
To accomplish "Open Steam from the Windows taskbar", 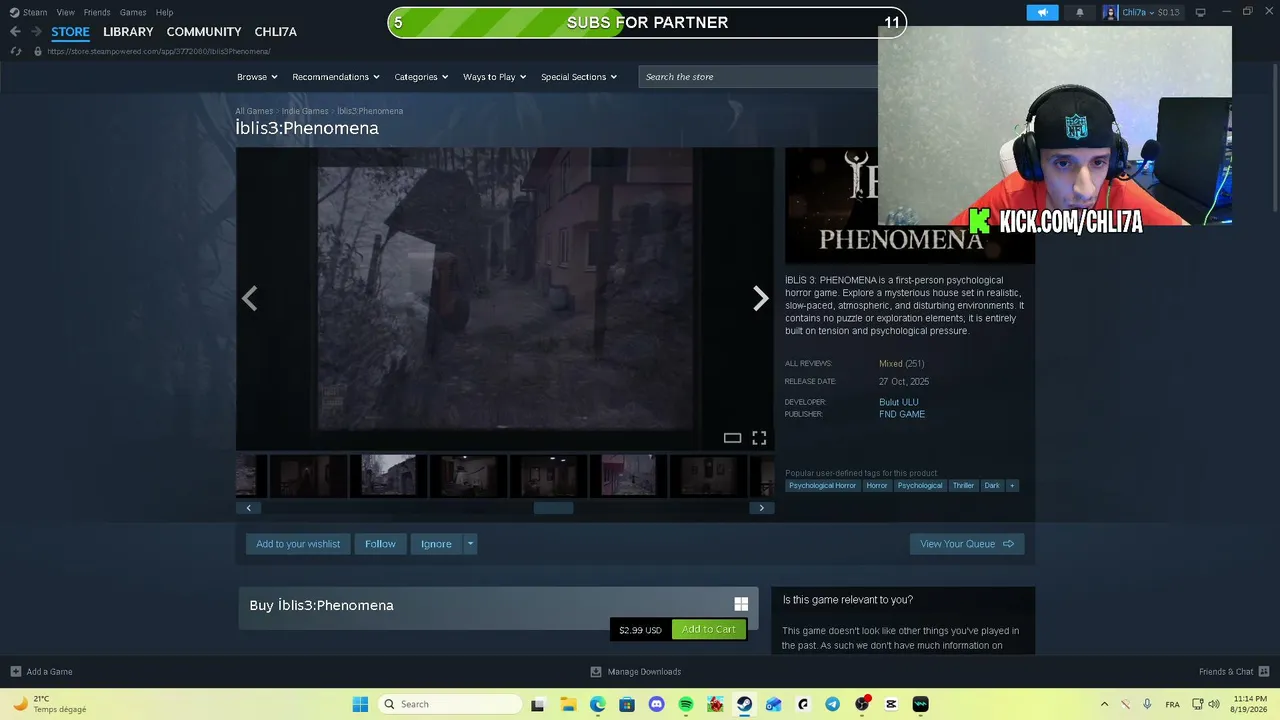I will 744,704.
